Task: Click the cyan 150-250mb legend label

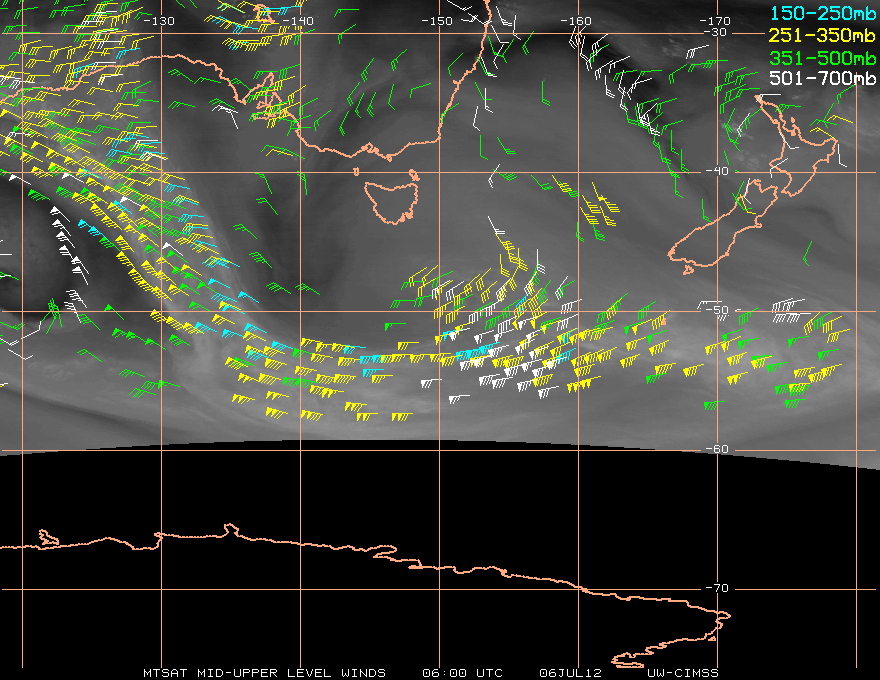Action: (x=822, y=13)
